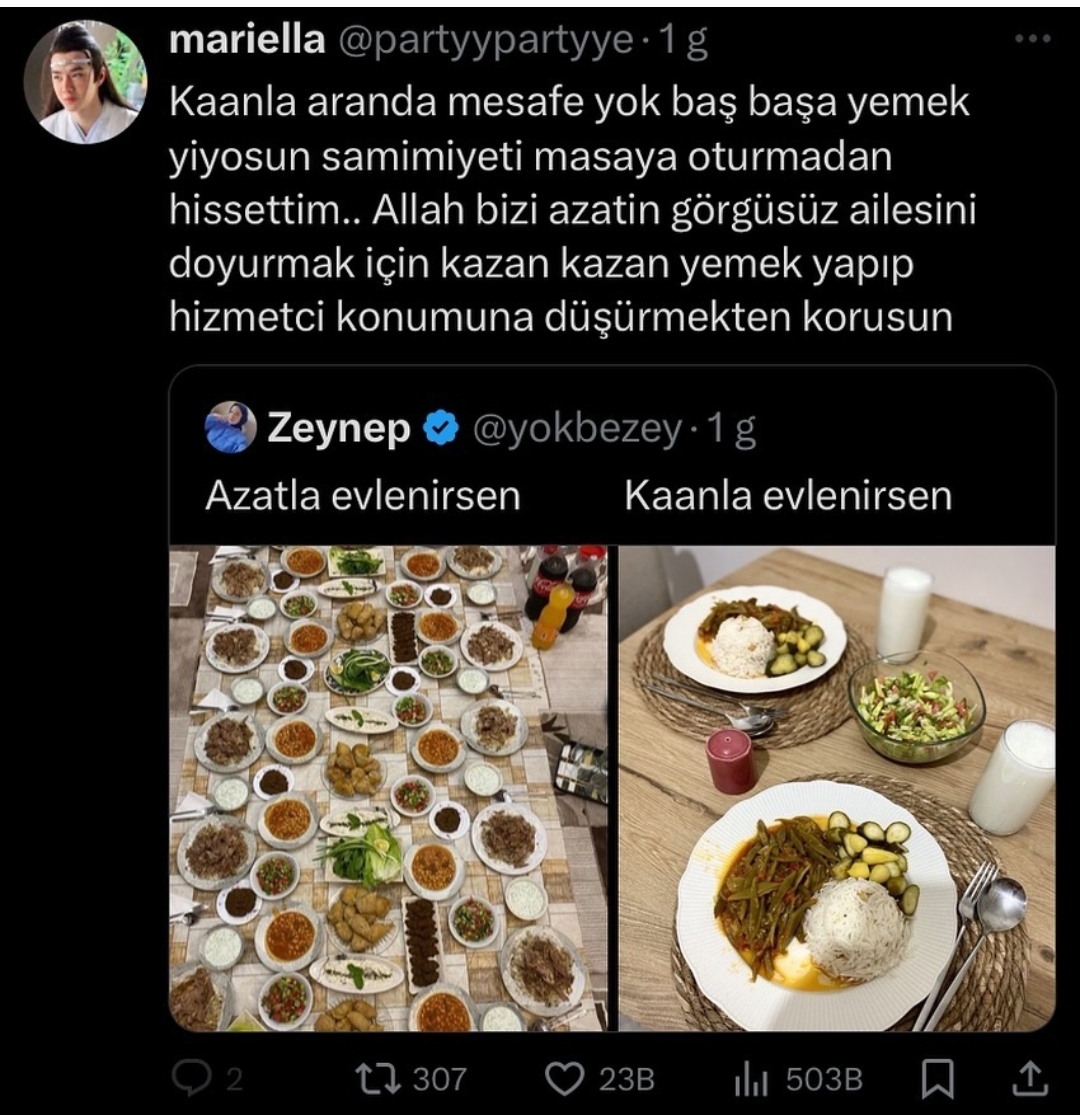
Task: Open the three-dot more options menu
Action: click(x=1031, y=40)
